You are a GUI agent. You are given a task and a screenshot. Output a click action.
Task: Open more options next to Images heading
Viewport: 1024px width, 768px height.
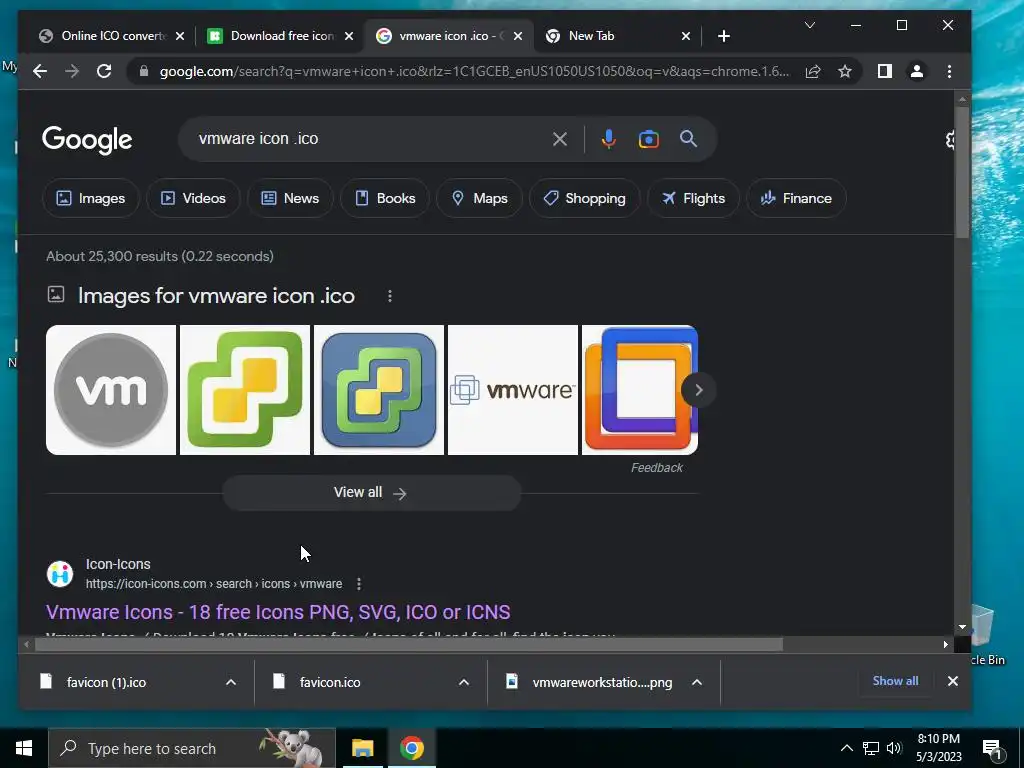coord(390,296)
